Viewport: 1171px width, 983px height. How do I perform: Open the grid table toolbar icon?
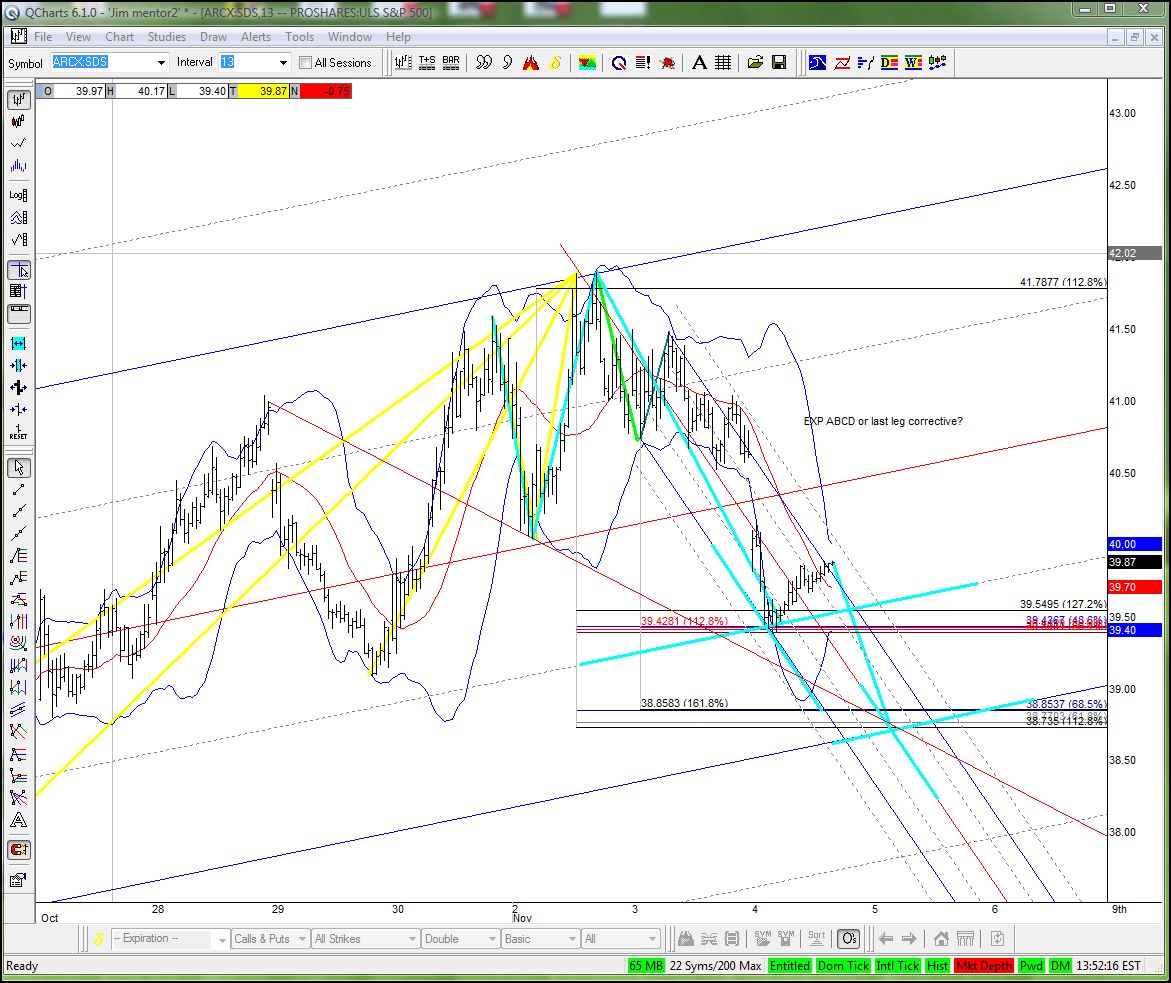pos(723,63)
